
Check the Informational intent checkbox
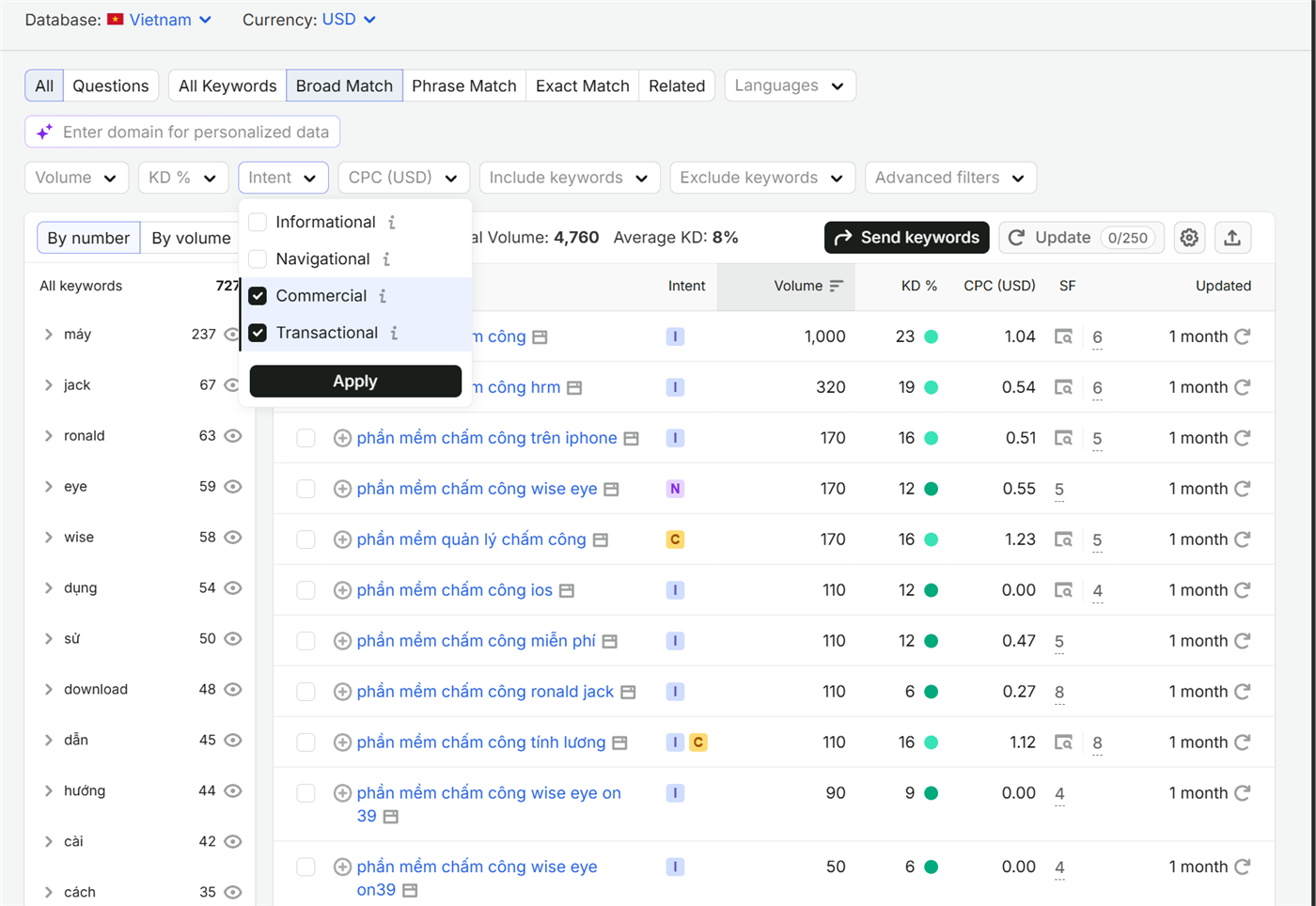[x=258, y=223]
